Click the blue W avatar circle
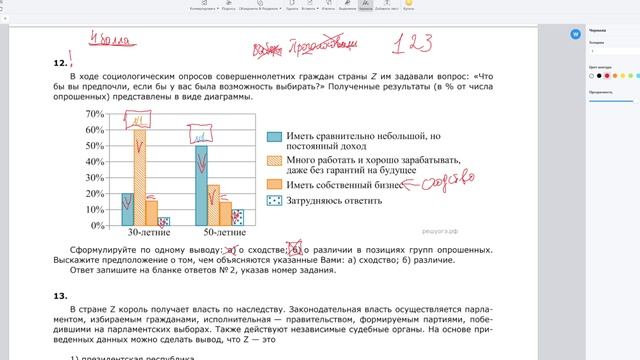The width and height of the screenshot is (640, 360). pyautogui.click(x=576, y=34)
